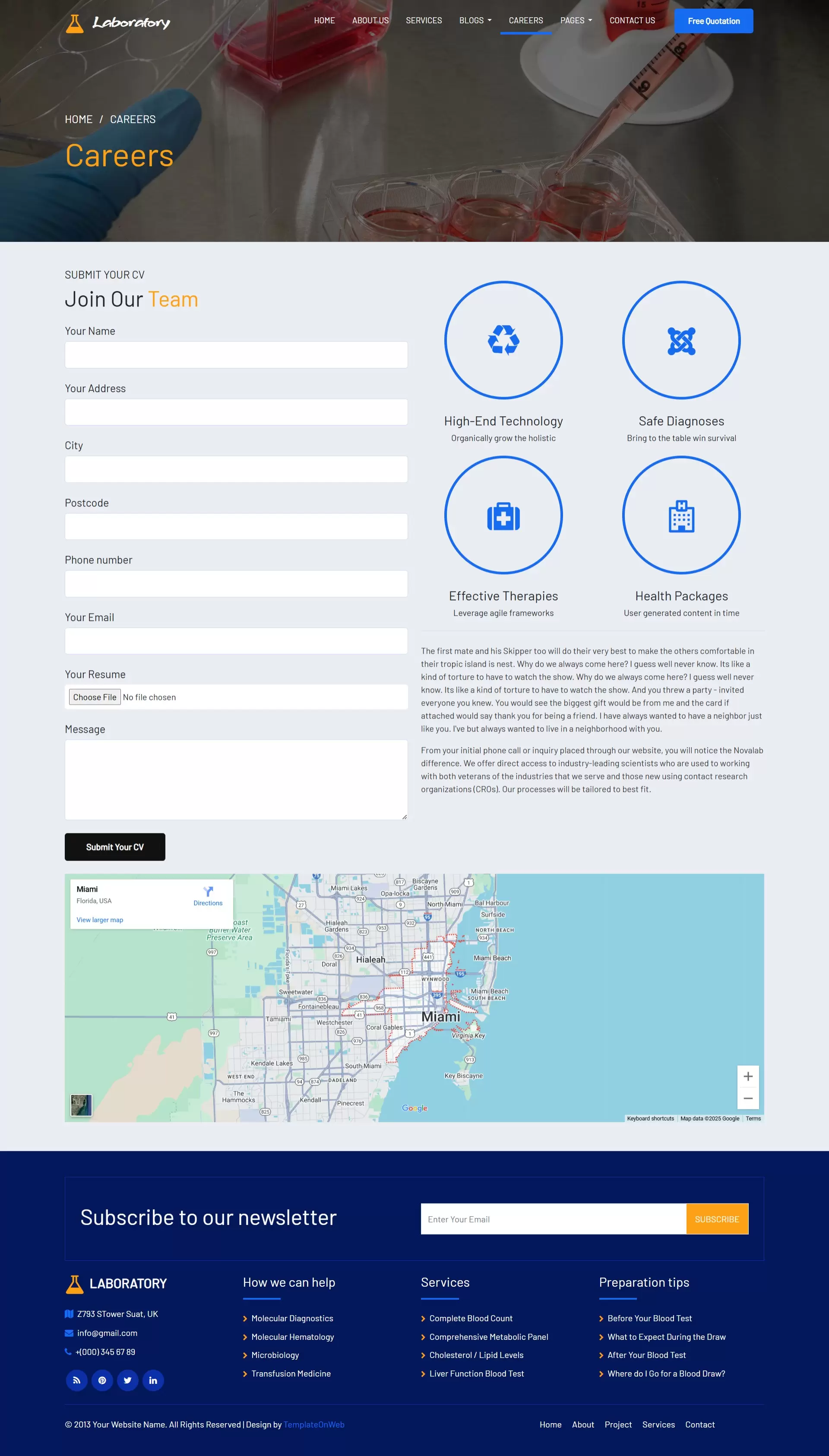The height and width of the screenshot is (1456, 829).
Task: Click the RSS feed social icon
Action: coord(76,1380)
